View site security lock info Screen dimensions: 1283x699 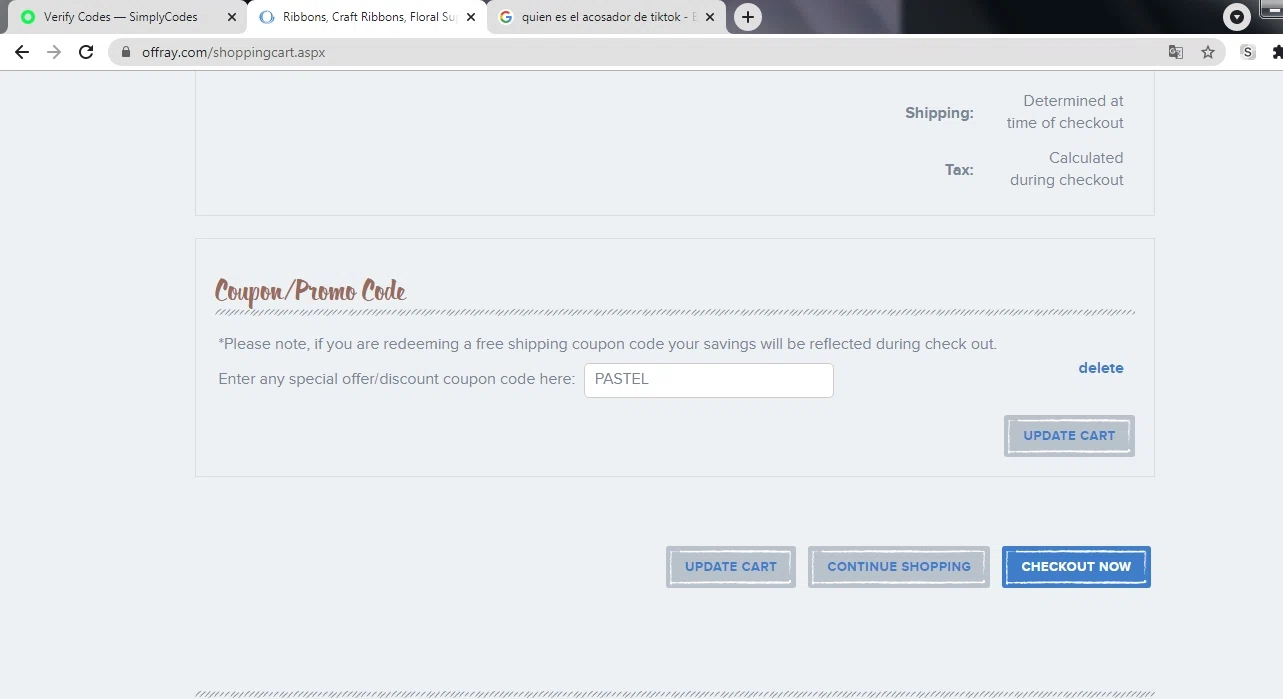[126, 52]
